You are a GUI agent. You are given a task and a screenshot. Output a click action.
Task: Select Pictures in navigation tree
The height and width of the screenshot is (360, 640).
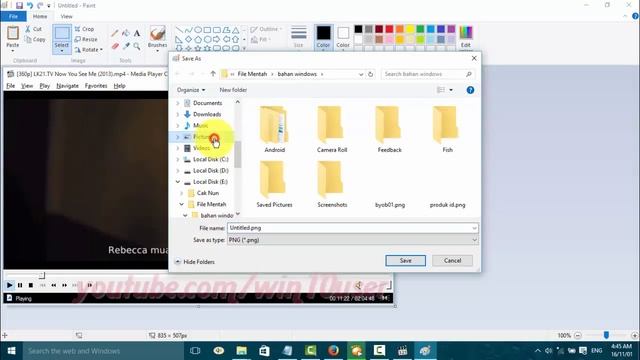pyautogui.click(x=203, y=137)
